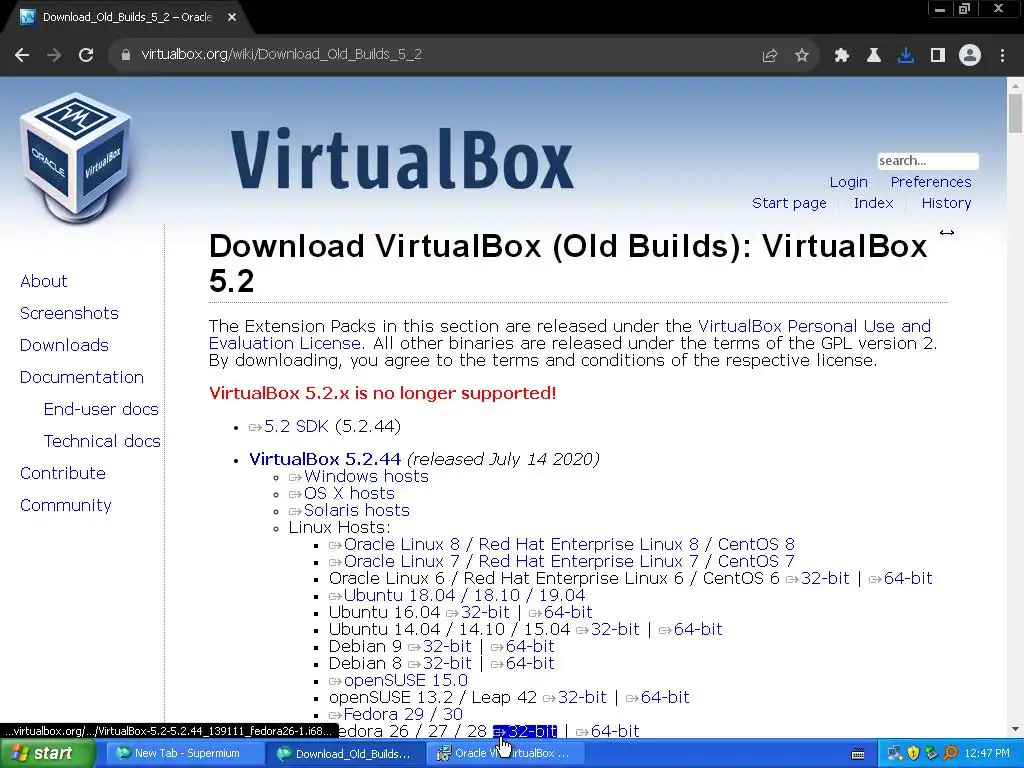Click the orange magnifier tray icon
The image size is (1024, 768).
pyautogui.click(x=950, y=753)
